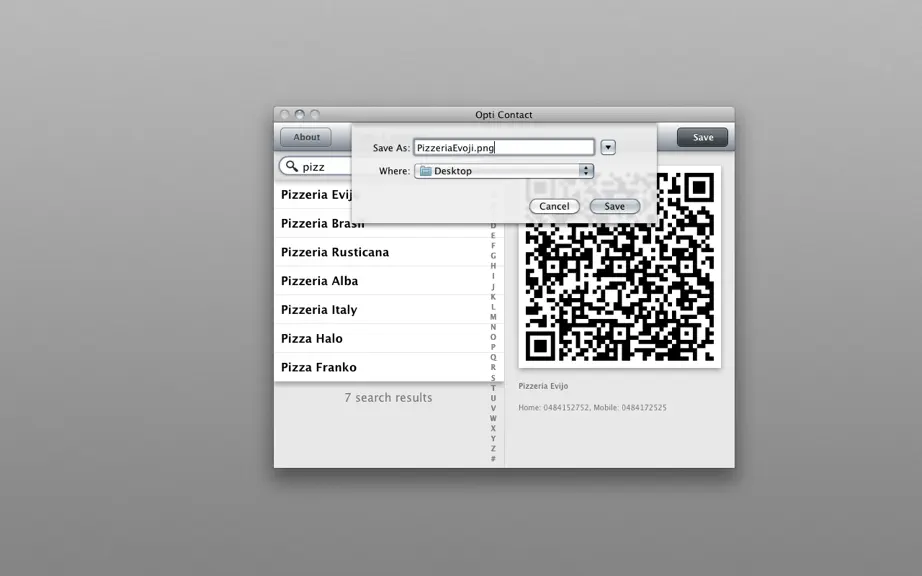Jump to # in alphabet index
Image resolution: width=922 pixels, height=576 pixels.
pyautogui.click(x=493, y=458)
